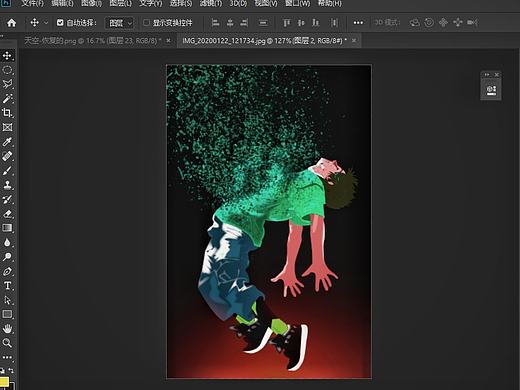Open the 选择 menu

click(x=181, y=3)
